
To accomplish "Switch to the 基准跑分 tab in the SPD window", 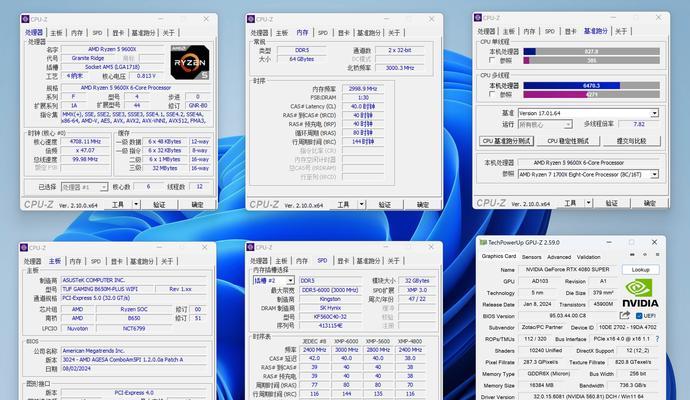I will pos(368,261).
